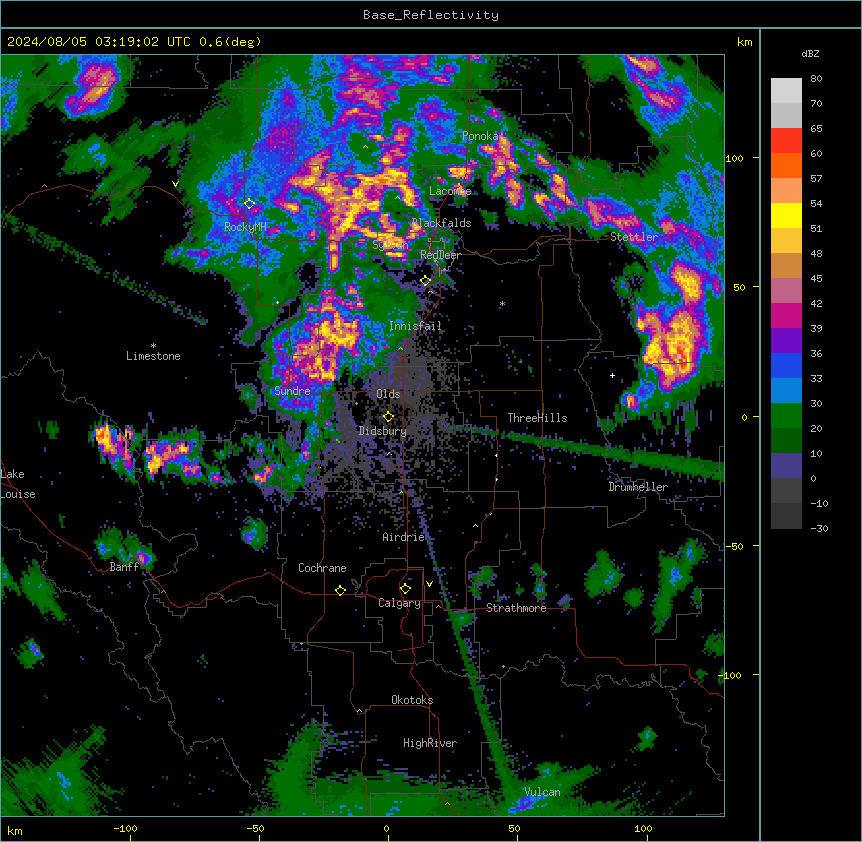Click the RockyMH label

click(x=245, y=227)
